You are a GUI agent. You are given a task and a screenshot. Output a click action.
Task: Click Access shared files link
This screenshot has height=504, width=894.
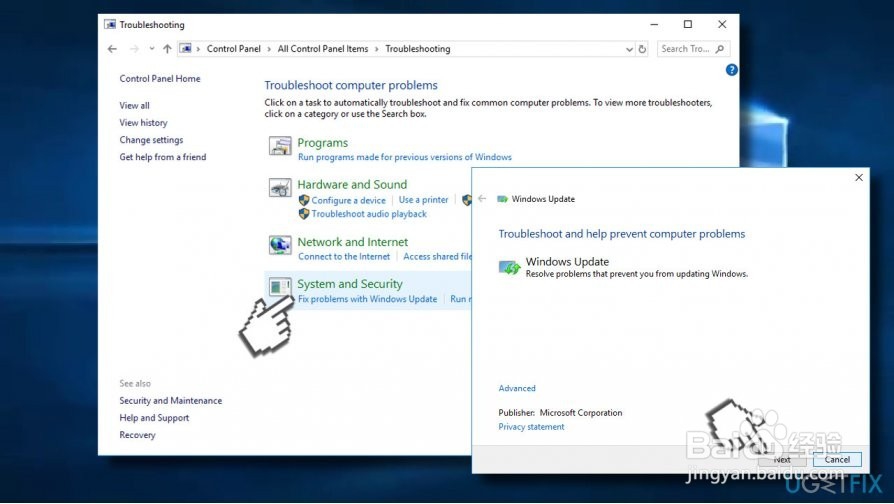pyautogui.click(x=437, y=257)
